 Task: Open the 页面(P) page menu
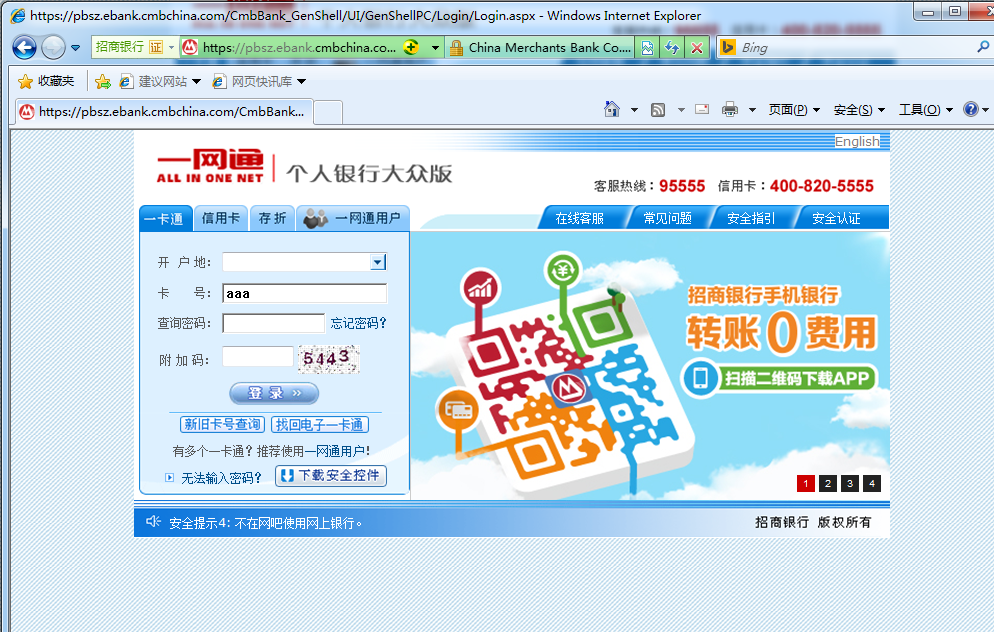tap(794, 110)
